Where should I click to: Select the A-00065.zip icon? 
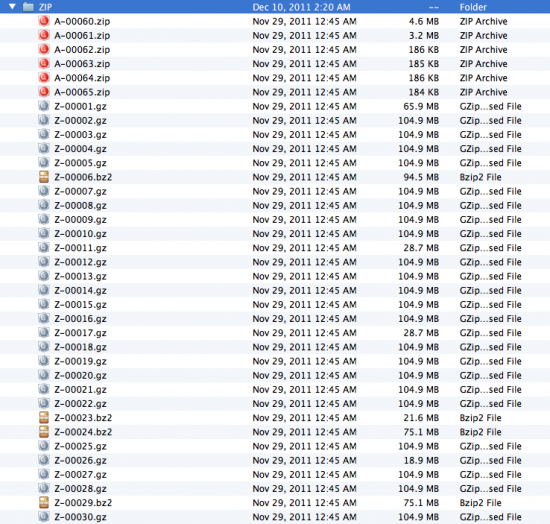[x=44, y=92]
